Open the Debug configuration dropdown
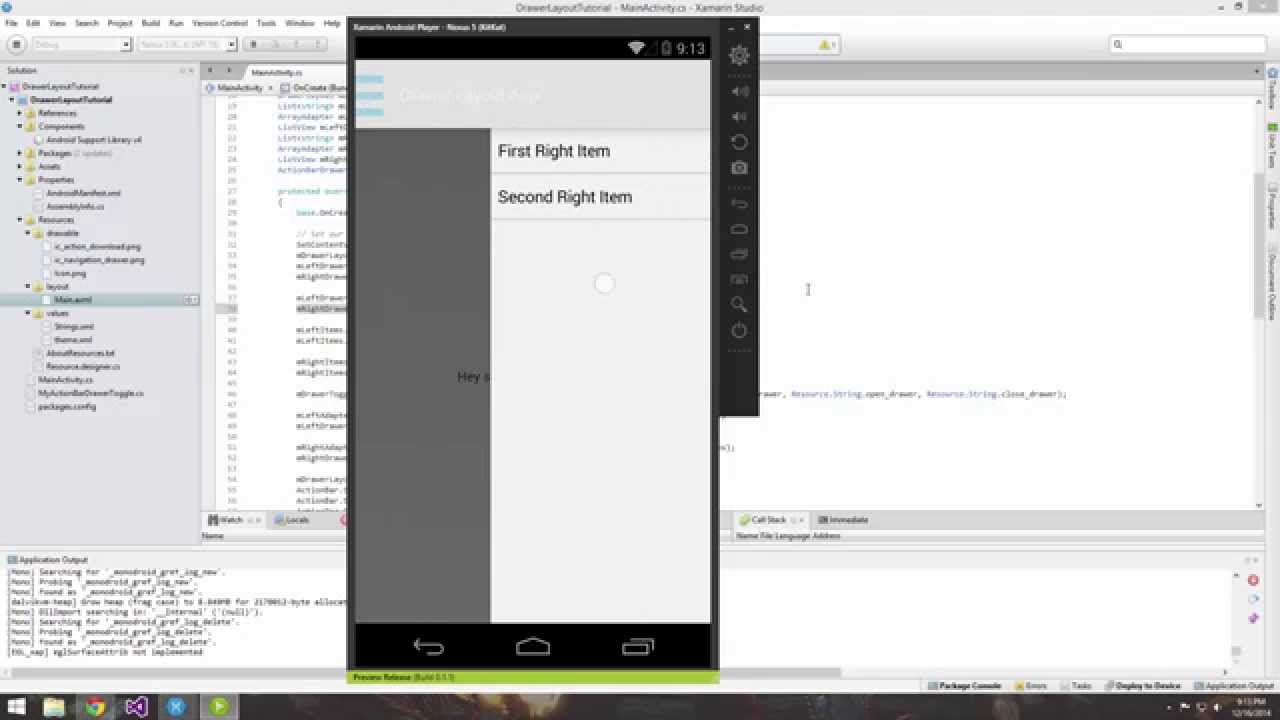 [83, 44]
